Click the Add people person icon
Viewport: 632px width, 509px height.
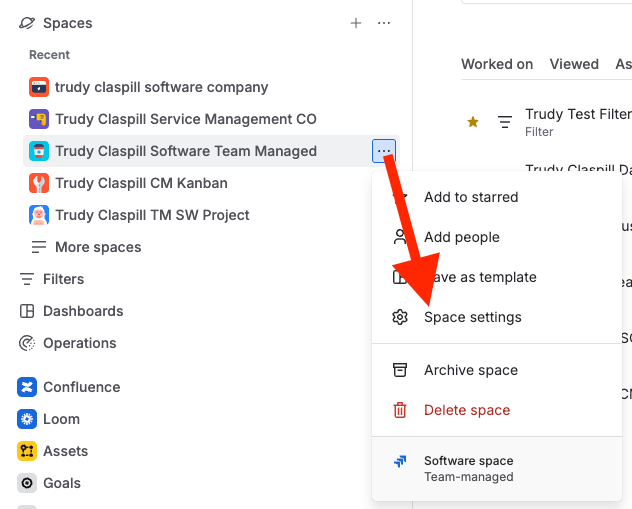(x=400, y=237)
